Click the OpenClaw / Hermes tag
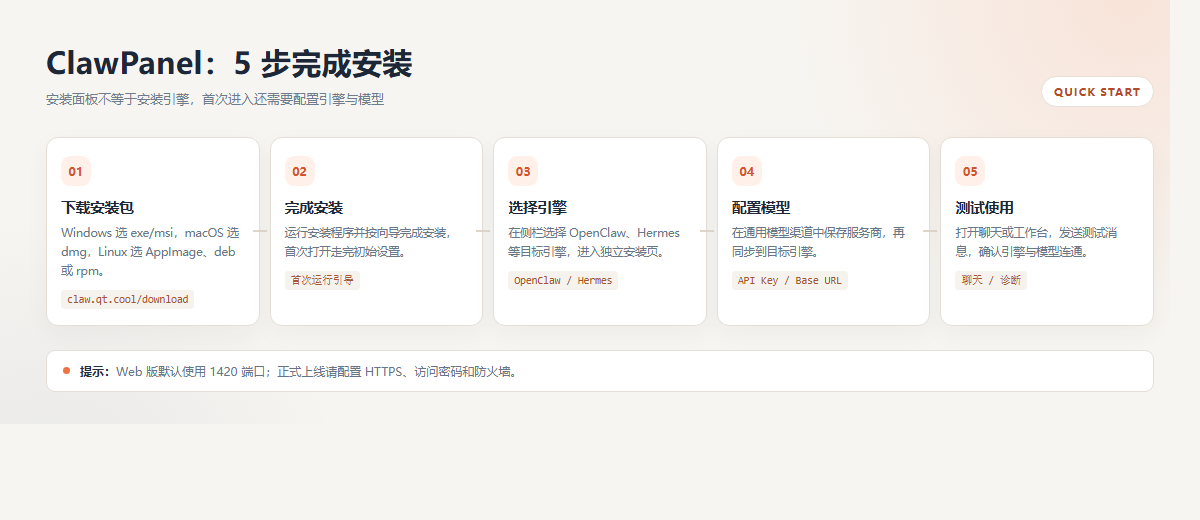The height and width of the screenshot is (520, 1200). coord(563,280)
